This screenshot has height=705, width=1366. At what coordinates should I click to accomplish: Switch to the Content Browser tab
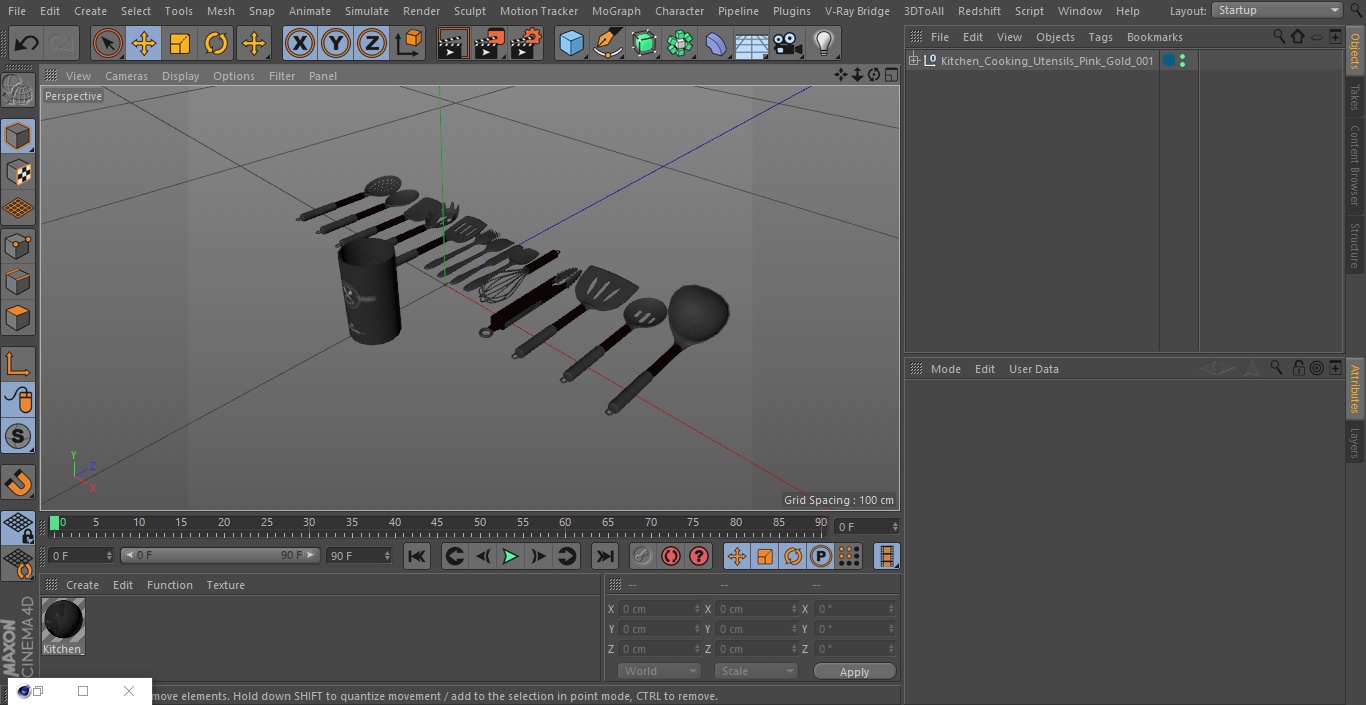[1355, 165]
